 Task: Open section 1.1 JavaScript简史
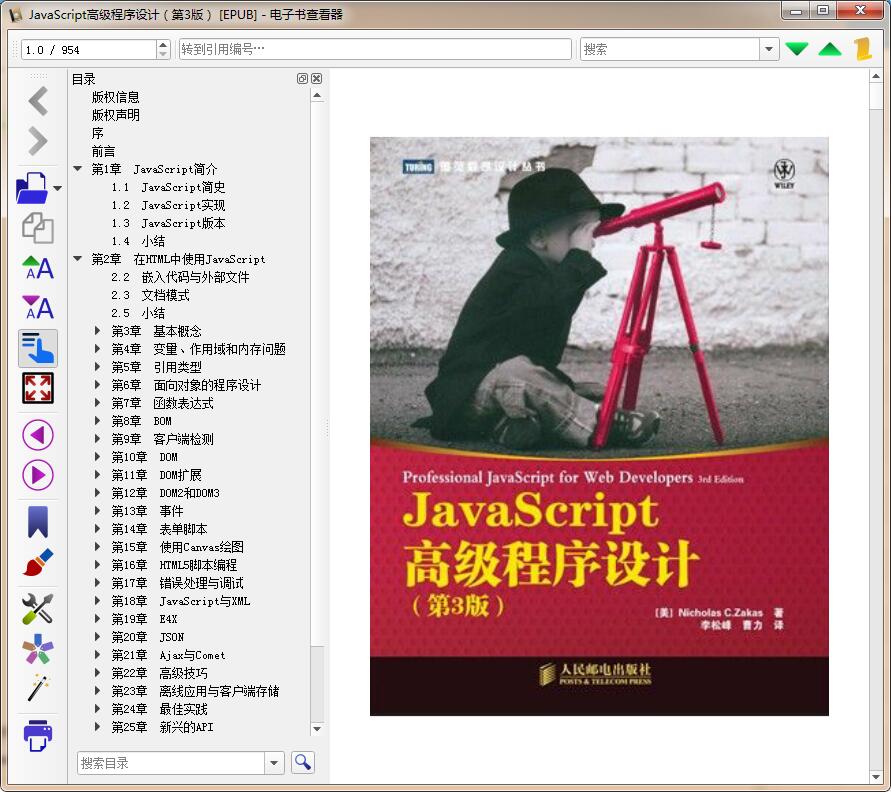(168, 187)
